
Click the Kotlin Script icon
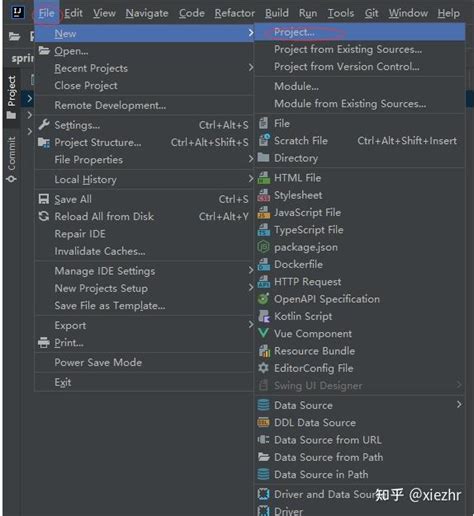(x=264, y=316)
